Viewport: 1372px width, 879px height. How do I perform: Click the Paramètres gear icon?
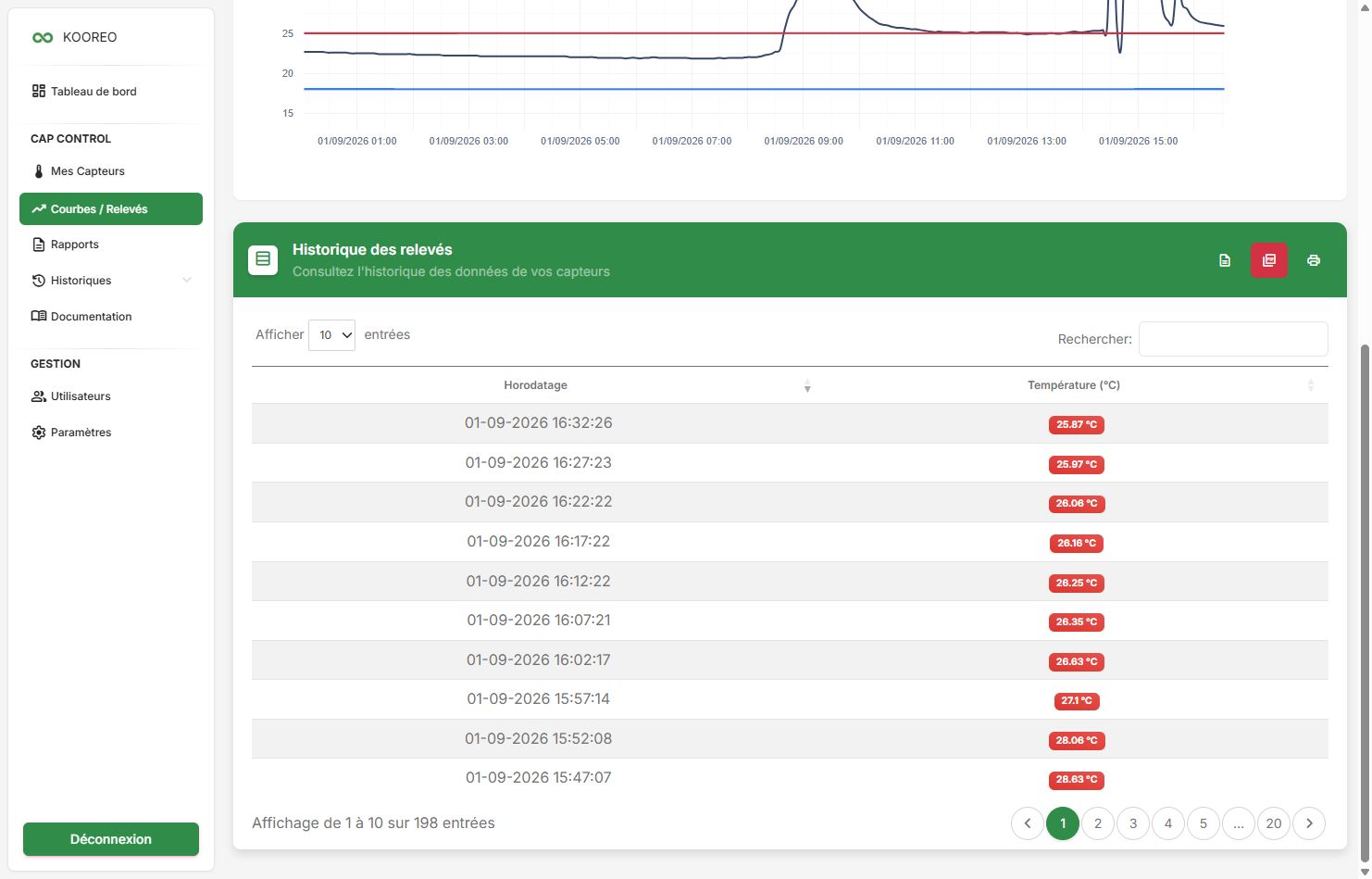pyautogui.click(x=39, y=433)
